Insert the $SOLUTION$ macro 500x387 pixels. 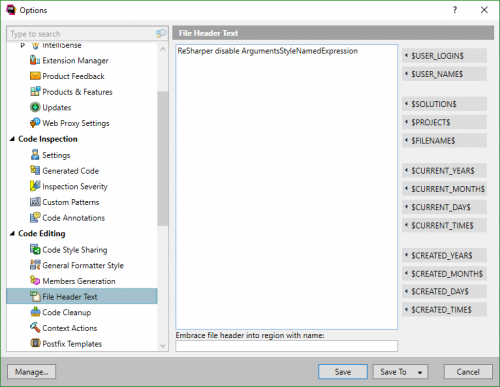click(444, 104)
